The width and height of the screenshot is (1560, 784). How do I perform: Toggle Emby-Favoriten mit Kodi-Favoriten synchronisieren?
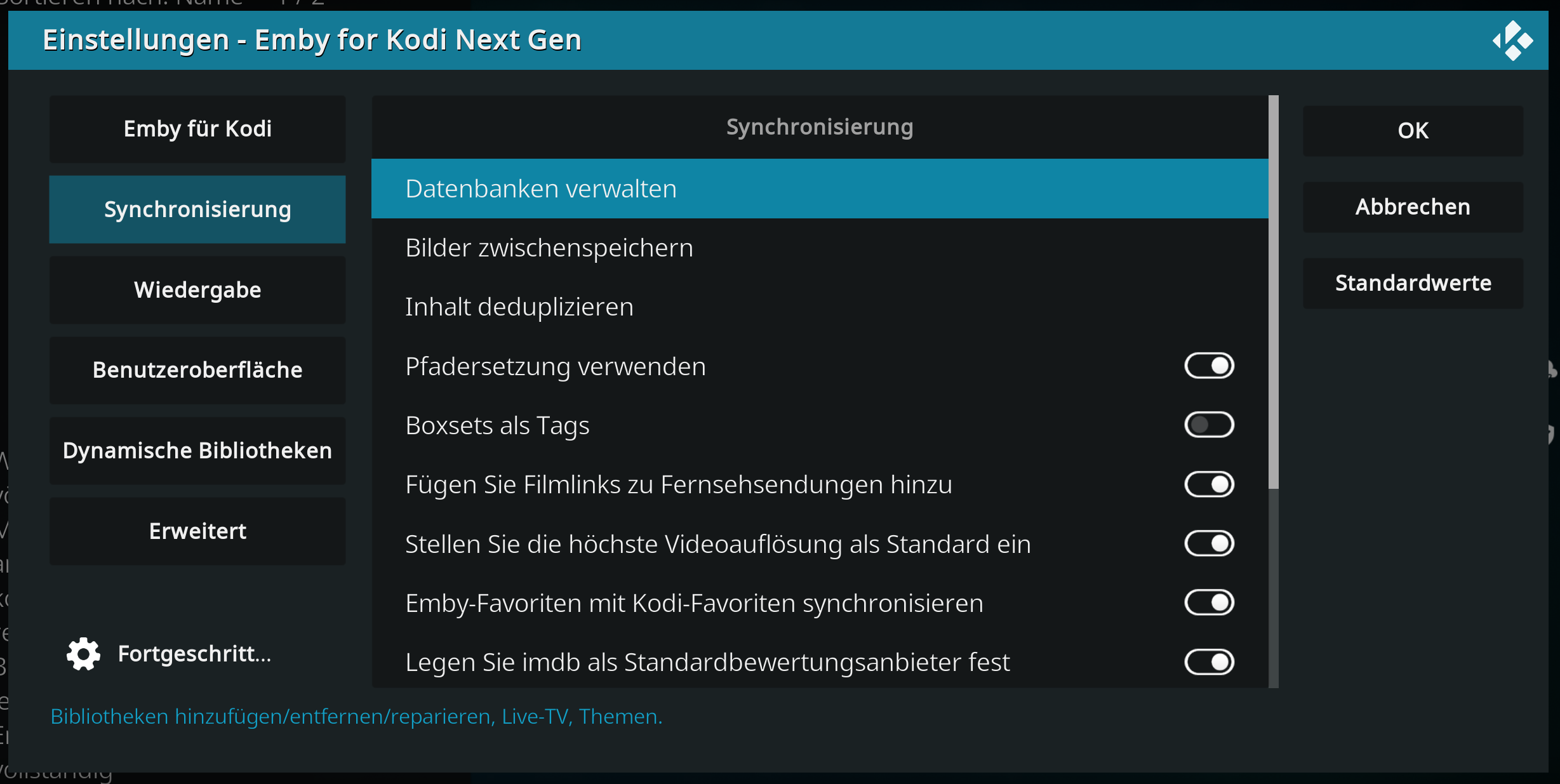(x=1209, y=602)
